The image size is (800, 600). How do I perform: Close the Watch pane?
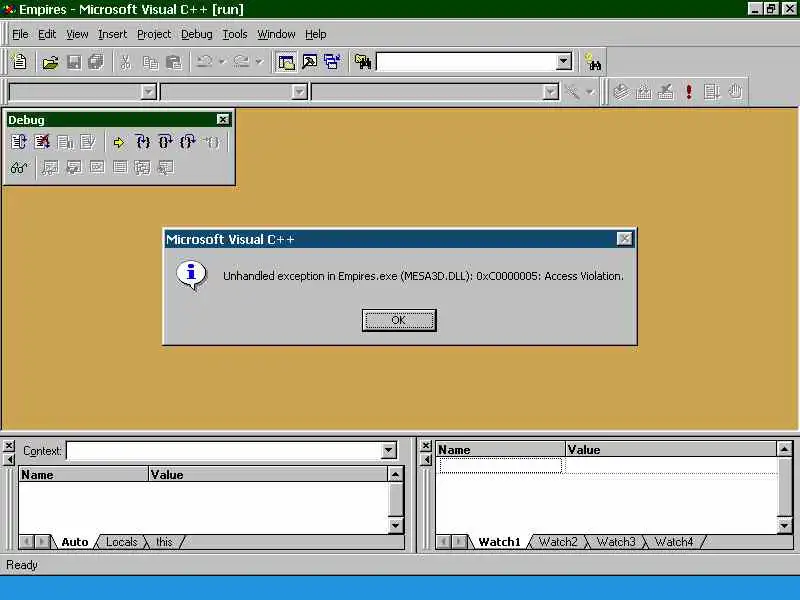426,446
